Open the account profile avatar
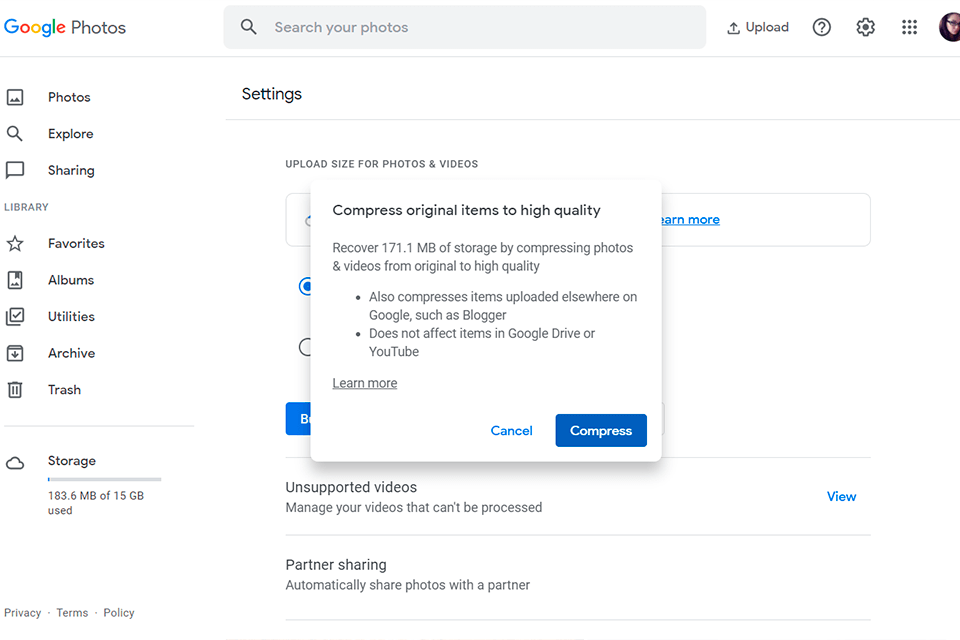Viewport: 960px width, 640px height. (950, 27)
